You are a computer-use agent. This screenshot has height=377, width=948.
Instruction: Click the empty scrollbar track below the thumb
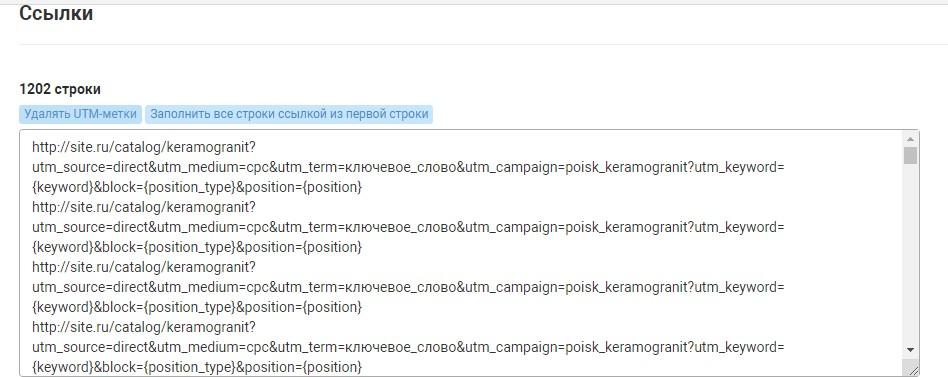pos(910,254)
